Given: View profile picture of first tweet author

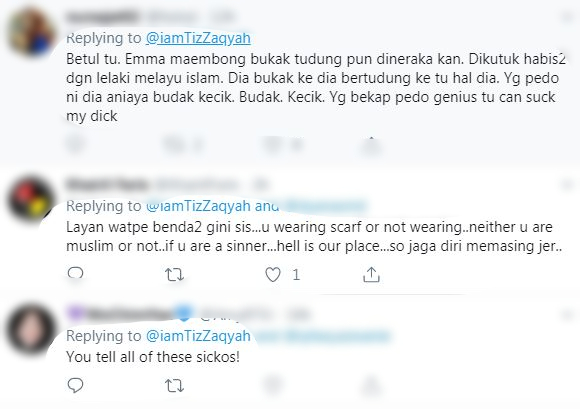Looking at the screenshot, I should [31, 33].
